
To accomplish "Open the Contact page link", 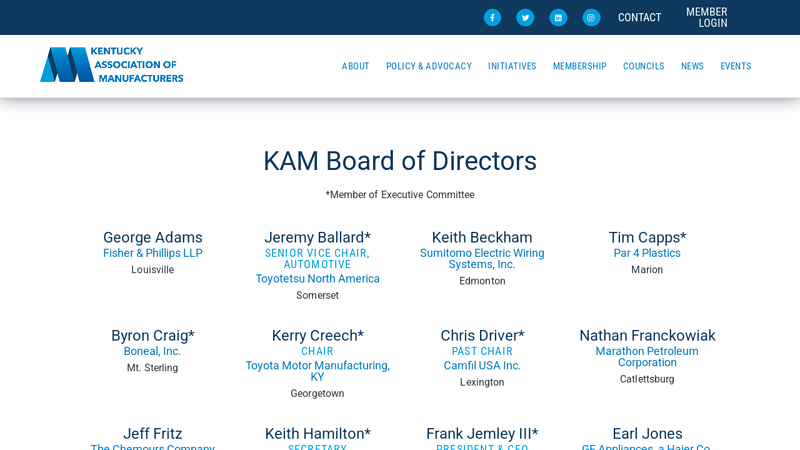I will [x=639, y=17].
